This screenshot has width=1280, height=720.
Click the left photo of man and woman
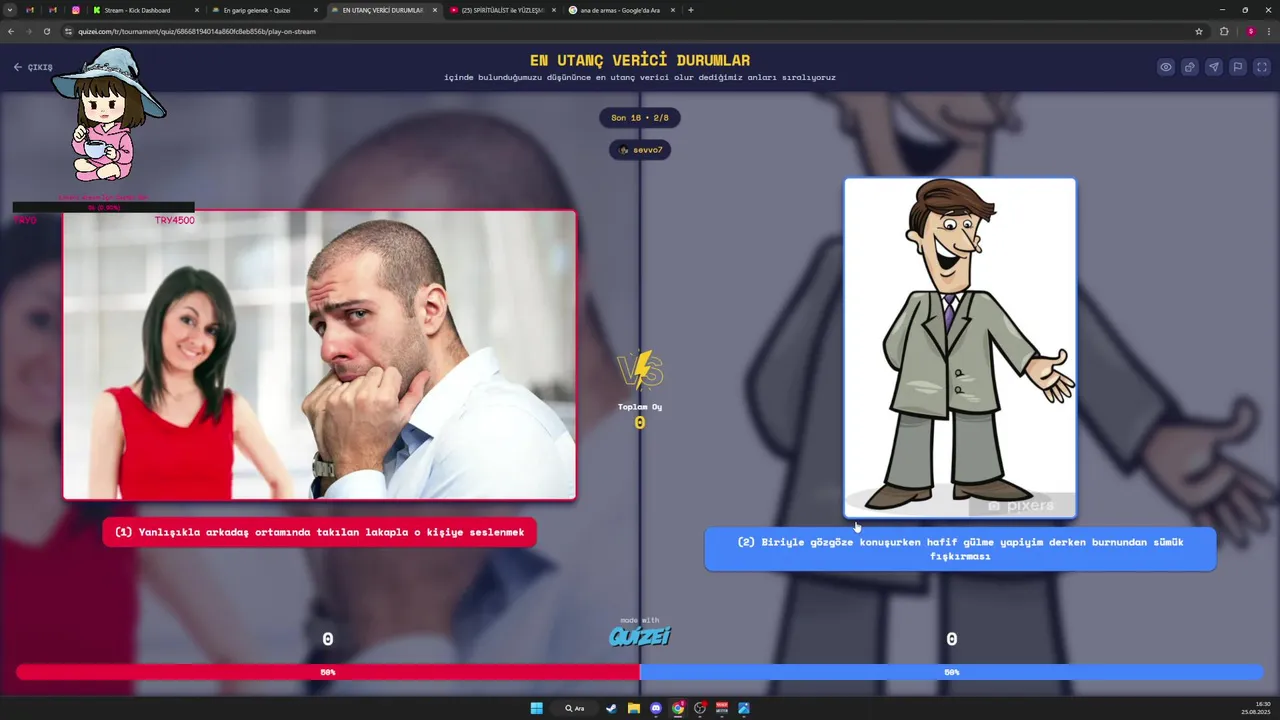[x=319, y=354]
